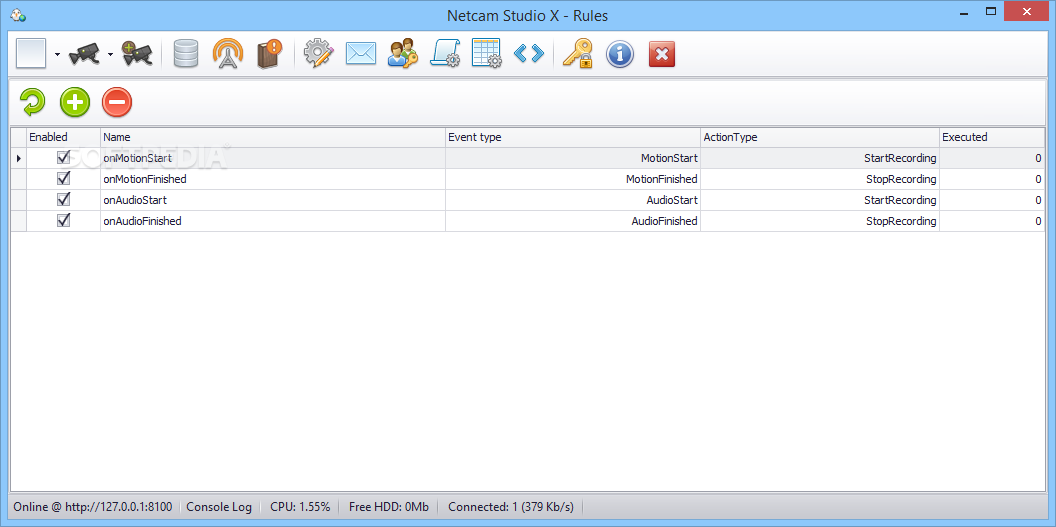Click the blue code brackets icon

529,54
